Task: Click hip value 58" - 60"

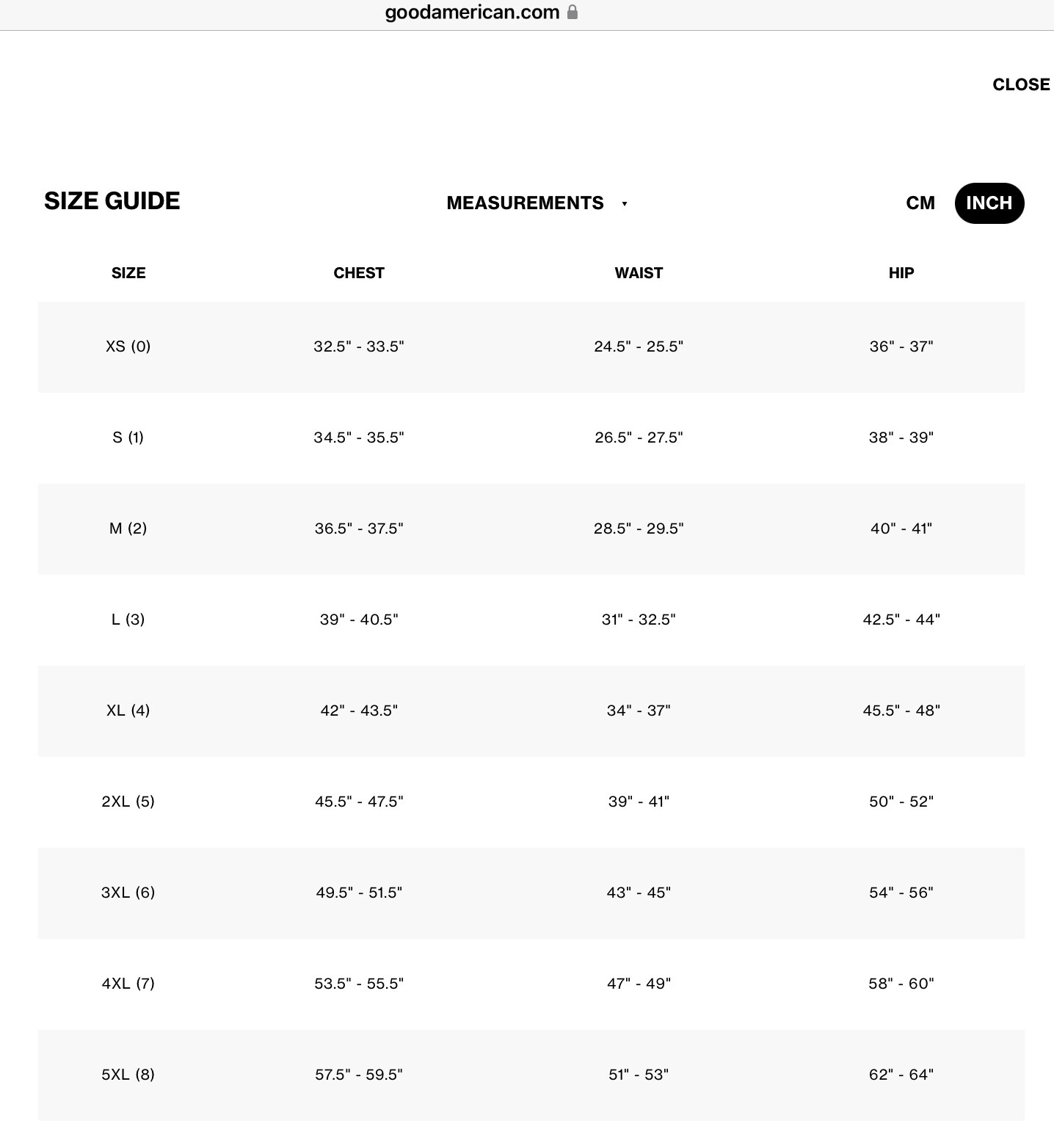Action: tap(901, 984)
